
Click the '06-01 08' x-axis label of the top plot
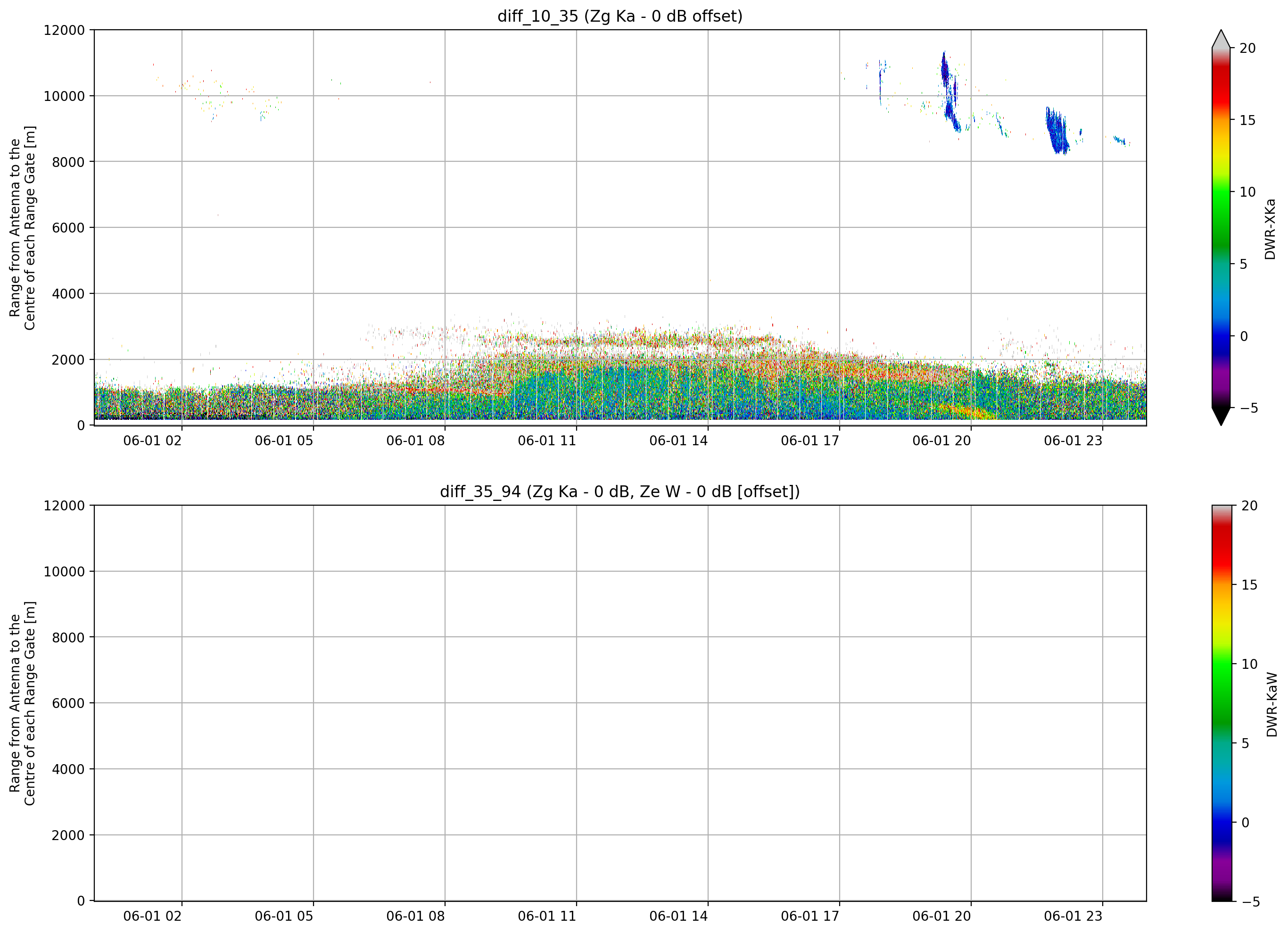415,441
